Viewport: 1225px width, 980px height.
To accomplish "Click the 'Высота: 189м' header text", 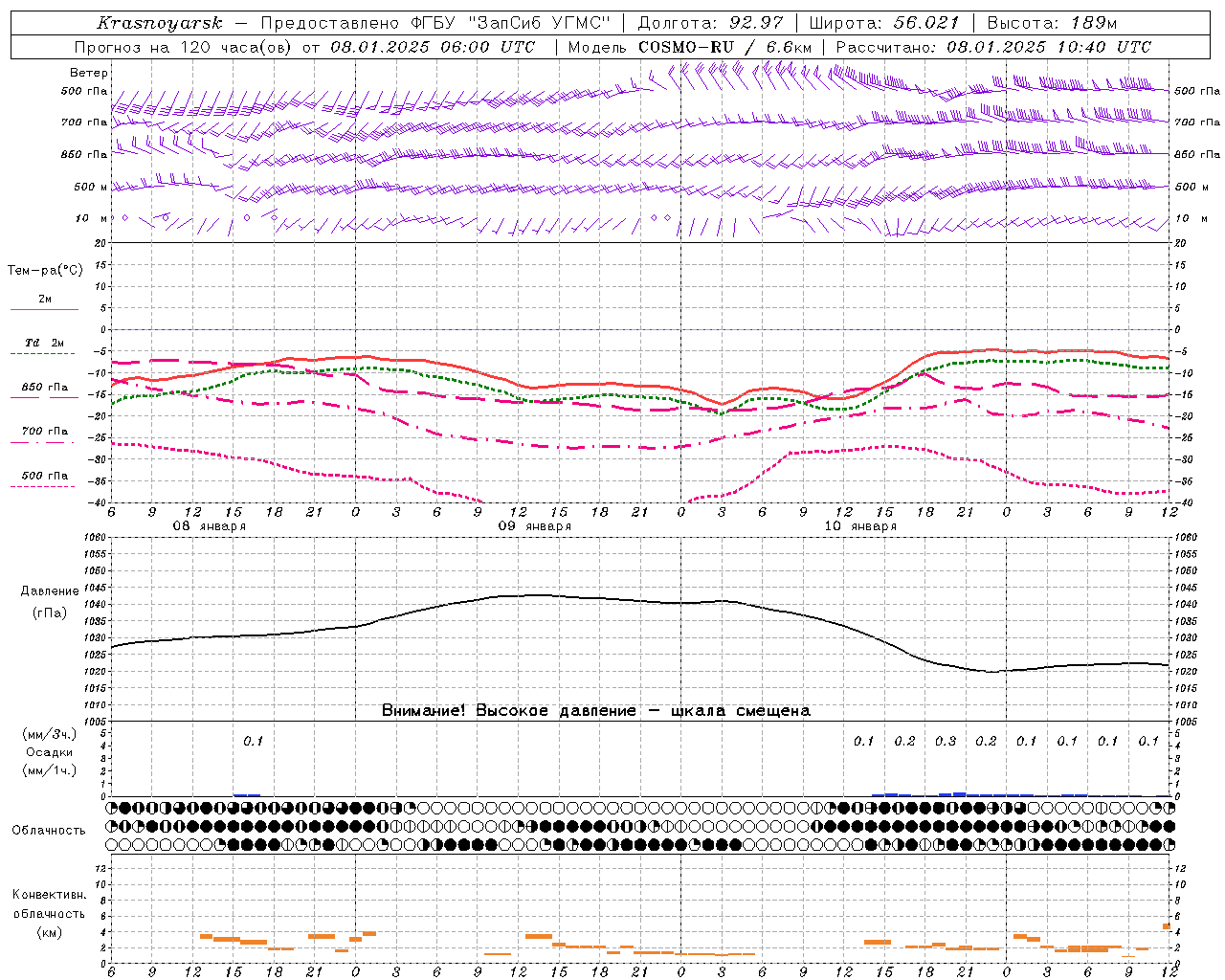I will [1052, 23].
